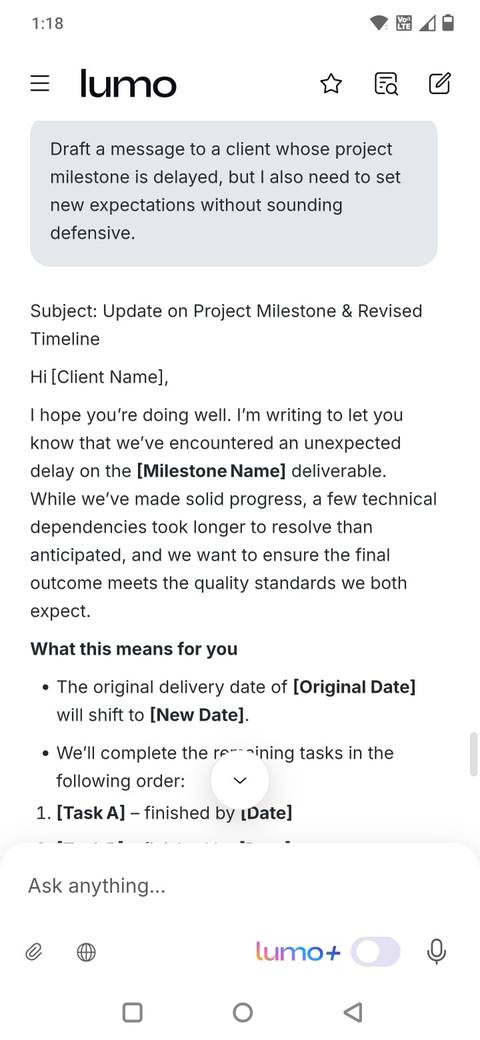The height and width of the screenshot is (1040, 480).
Task: Open the chat history search icon
Action: [x=386, y=84]
